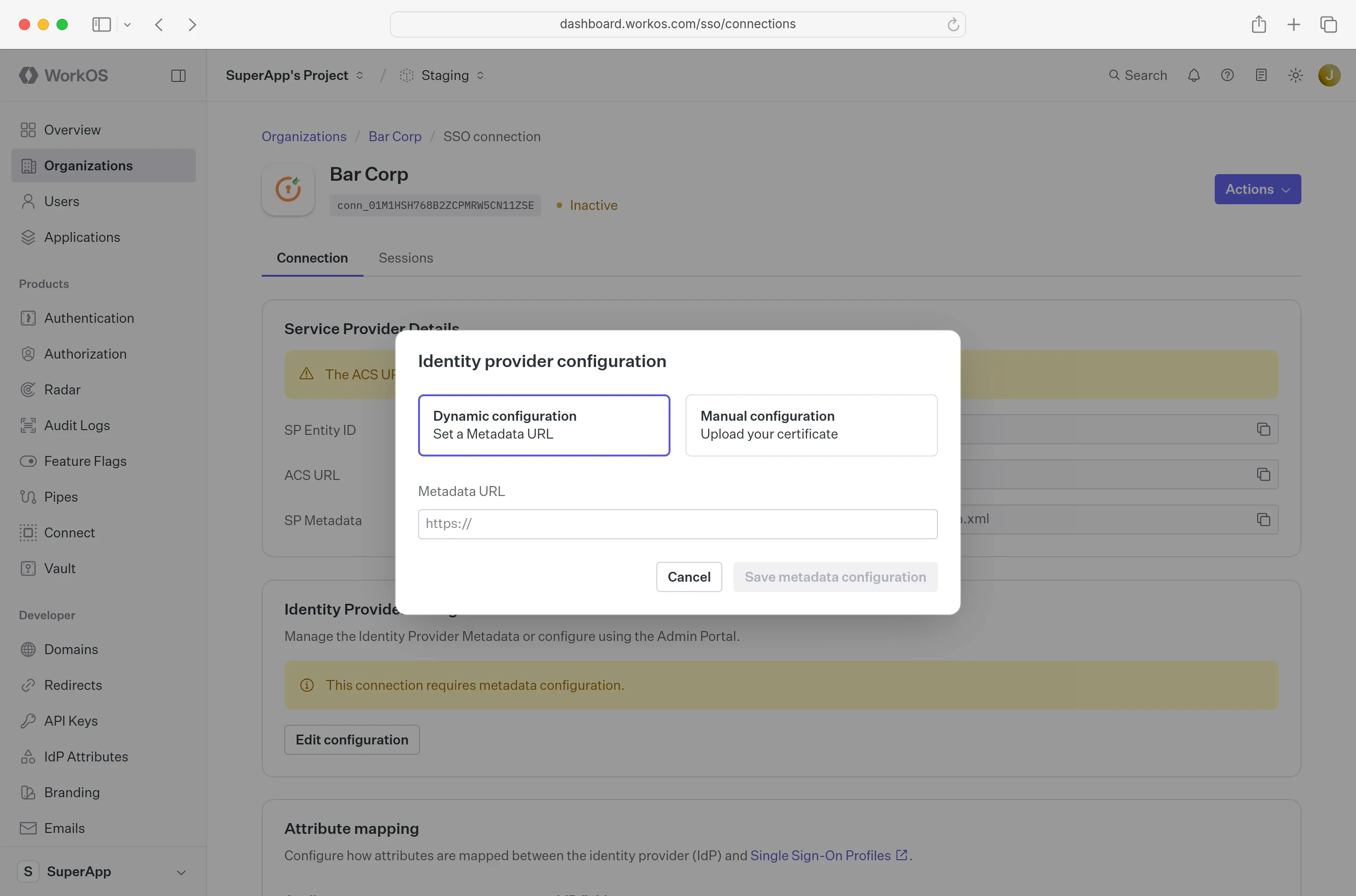This screenshot has width=1356, height=896.
Task: Open the Overview page
Action: pyautogui.click(x=104, y=130)
